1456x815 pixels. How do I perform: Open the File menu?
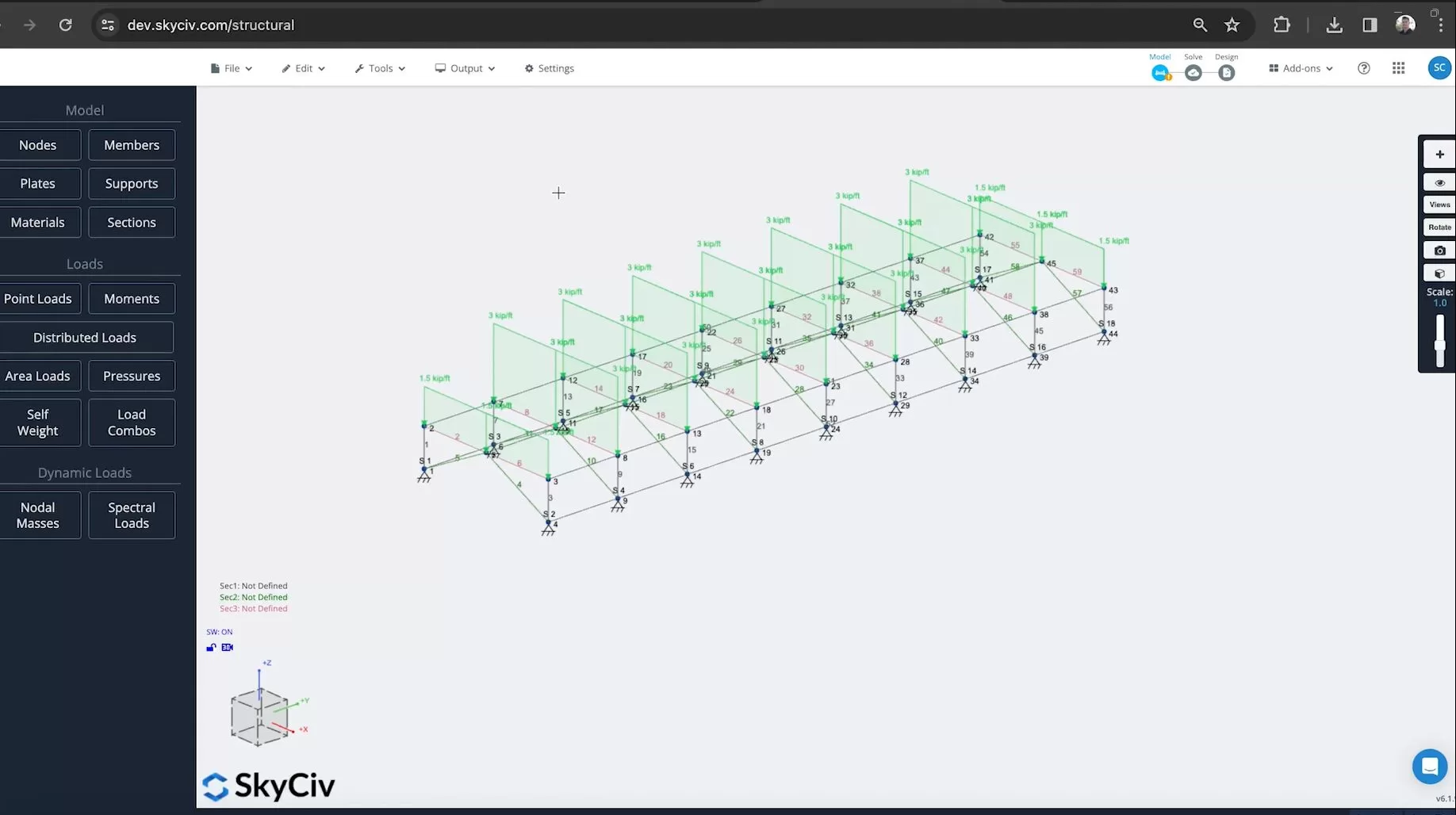pyautogui.click(x=230, y=68)
